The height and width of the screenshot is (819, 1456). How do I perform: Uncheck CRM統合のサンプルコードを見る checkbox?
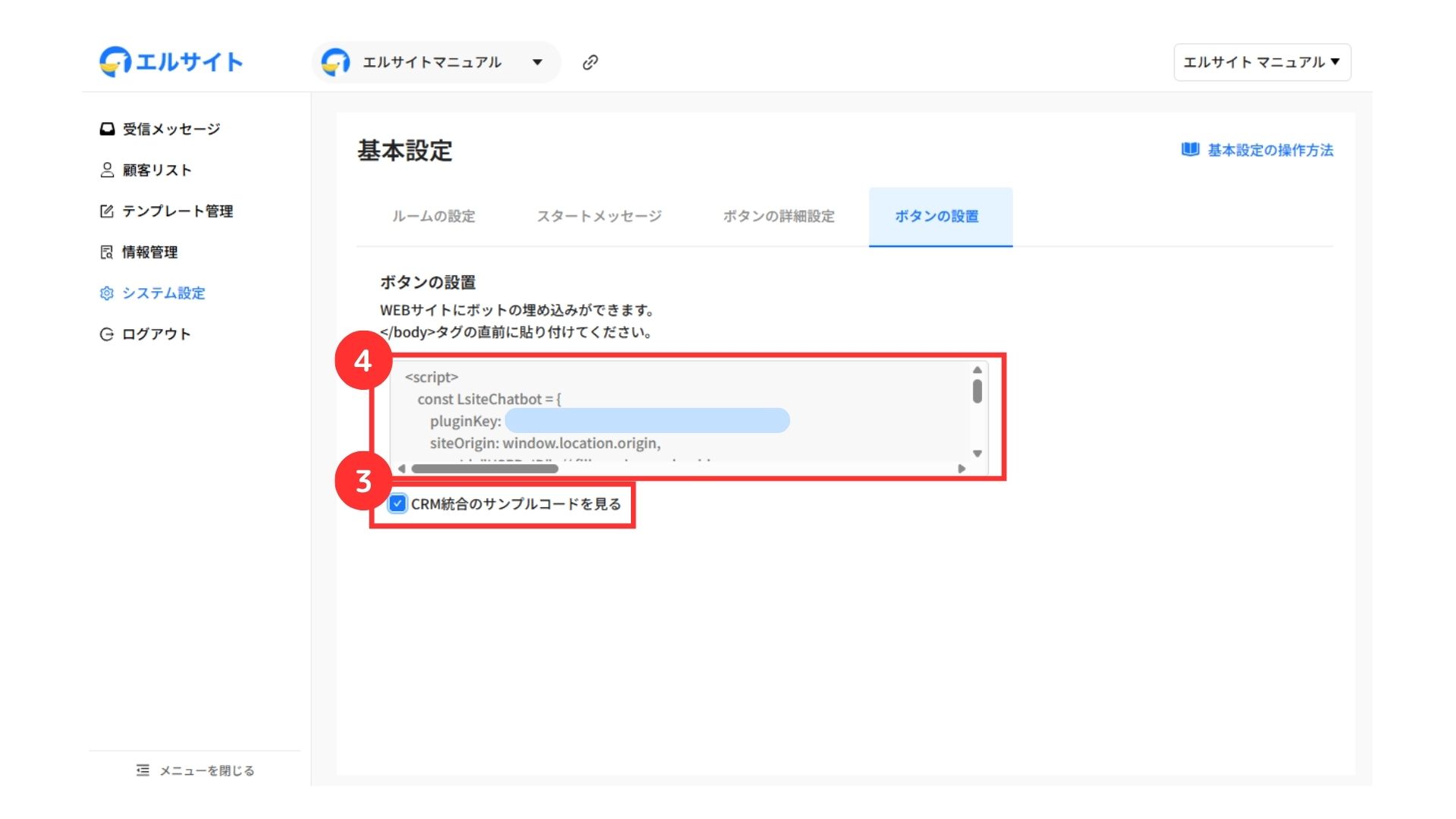[397, 504]
